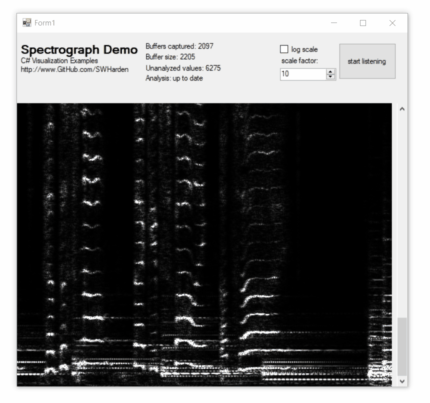
Task: Click the 'Unanalyzed values: 6275' text
Action: click(x=183, y=68)
